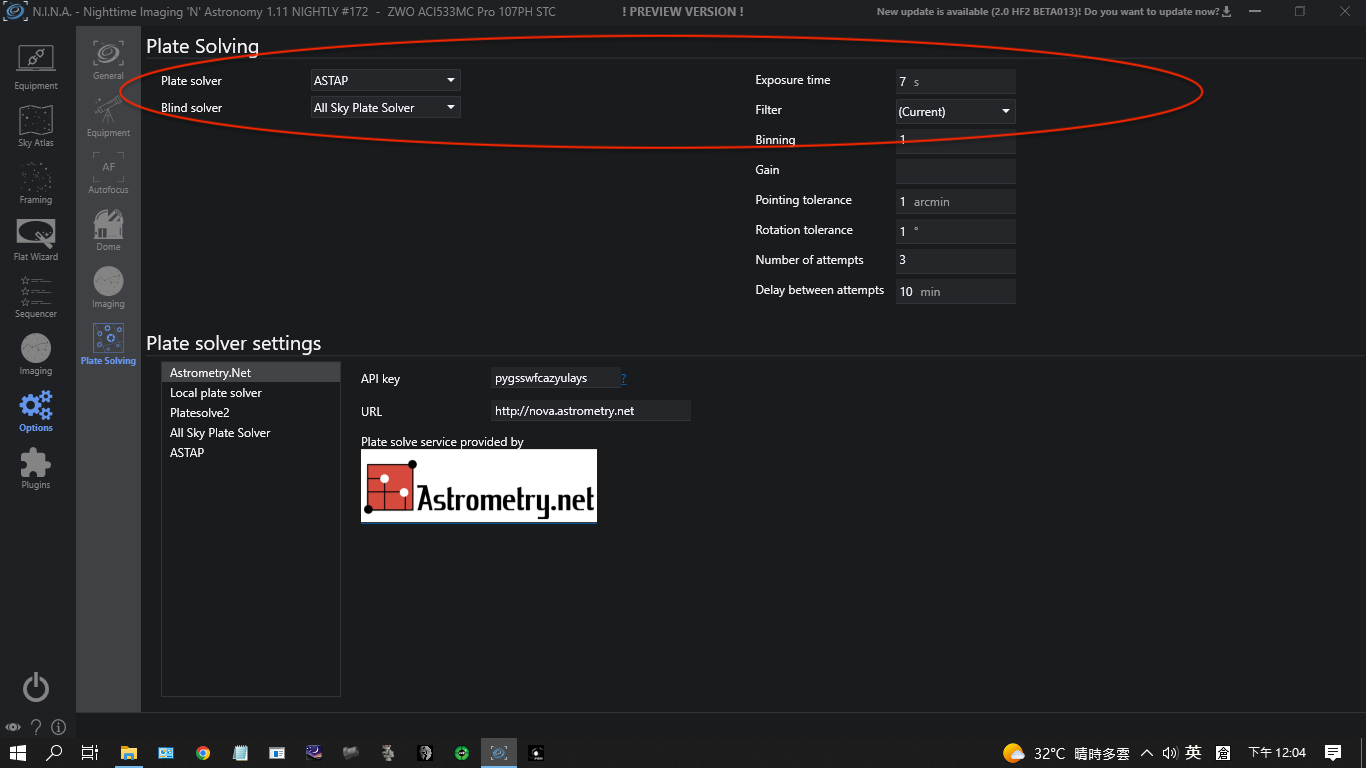
Task: Click the Number of attempts field
Action: point(956,261)
